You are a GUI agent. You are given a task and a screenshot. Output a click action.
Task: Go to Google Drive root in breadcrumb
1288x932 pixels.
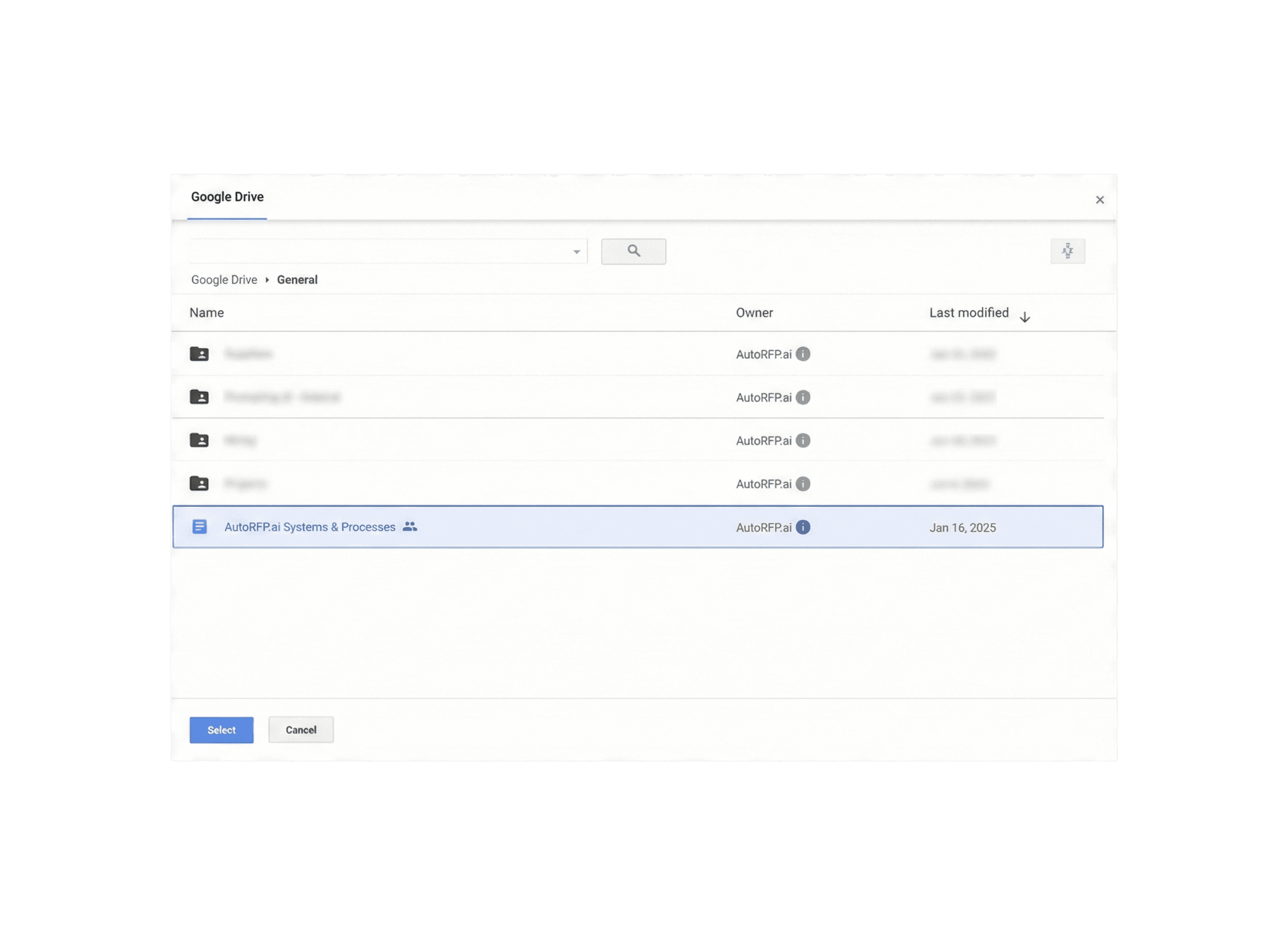click(x=224, y=280)
